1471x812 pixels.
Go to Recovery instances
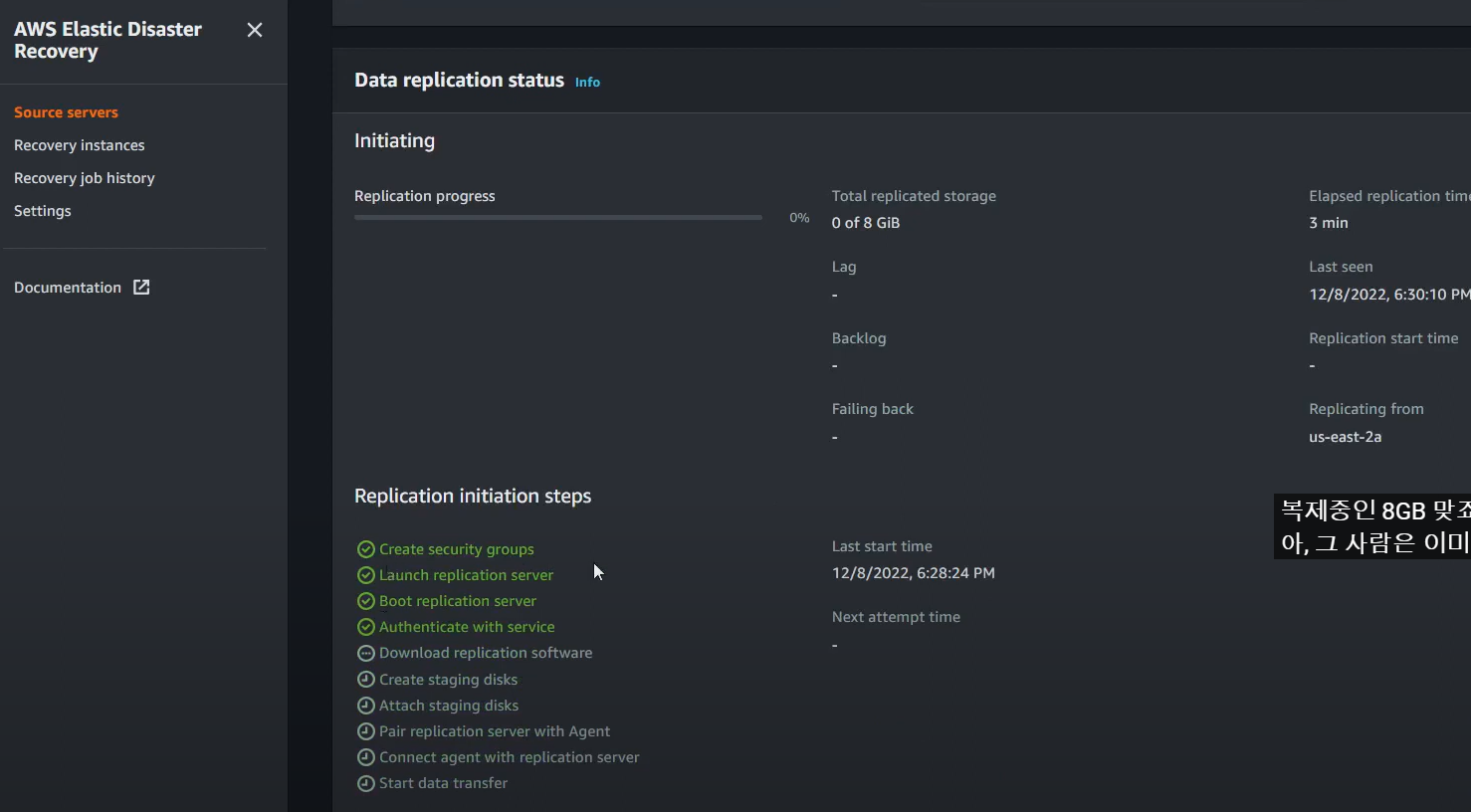pyautogui.click(x=80, y=145)
